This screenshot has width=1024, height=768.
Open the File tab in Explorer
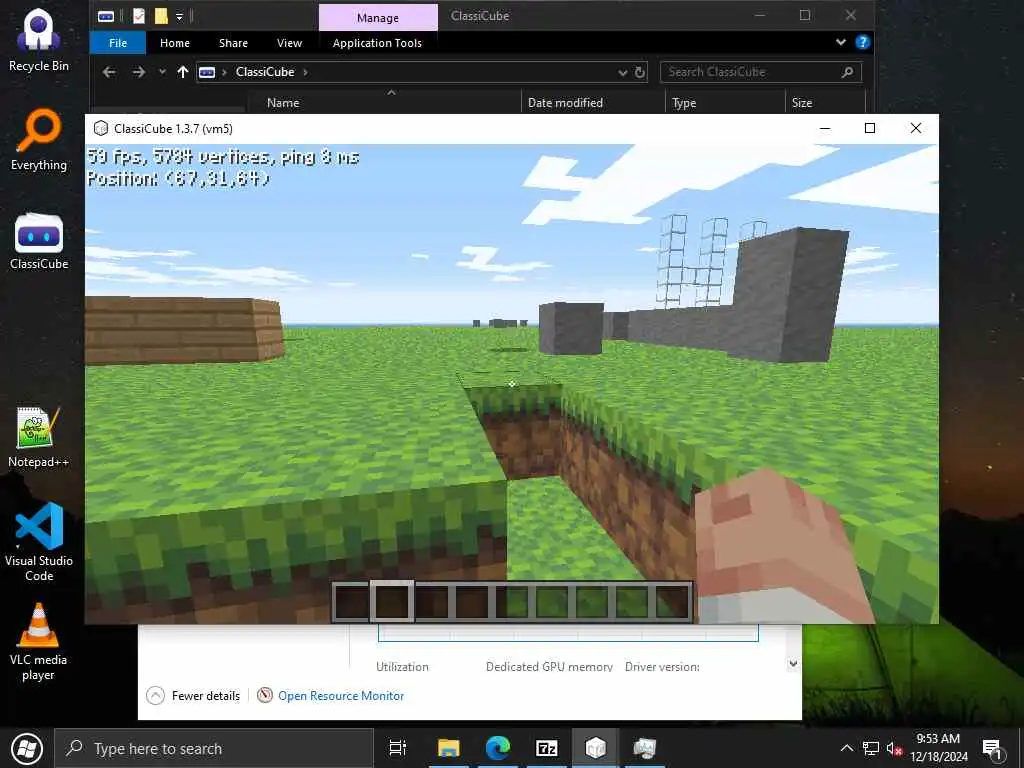pyautogui.click(x=118, y=43)
